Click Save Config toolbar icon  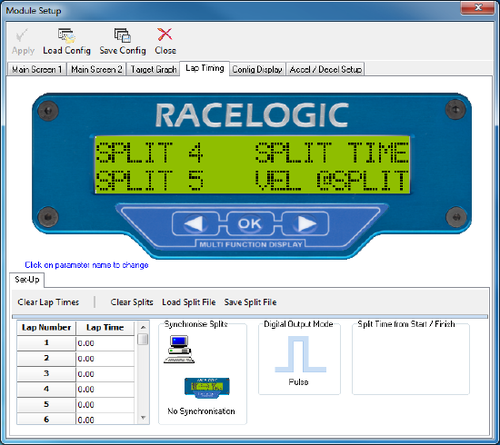(x=122, y=35)
